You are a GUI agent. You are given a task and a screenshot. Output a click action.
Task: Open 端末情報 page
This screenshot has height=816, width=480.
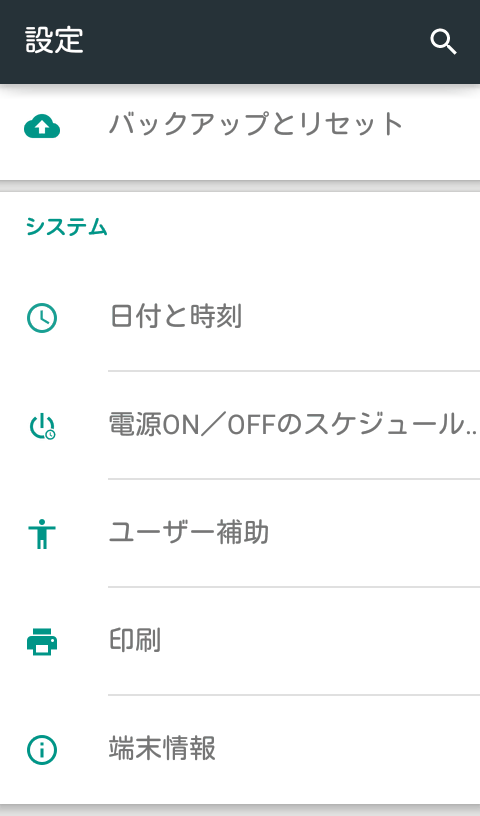pyautogui.click(x=240, y=749)
